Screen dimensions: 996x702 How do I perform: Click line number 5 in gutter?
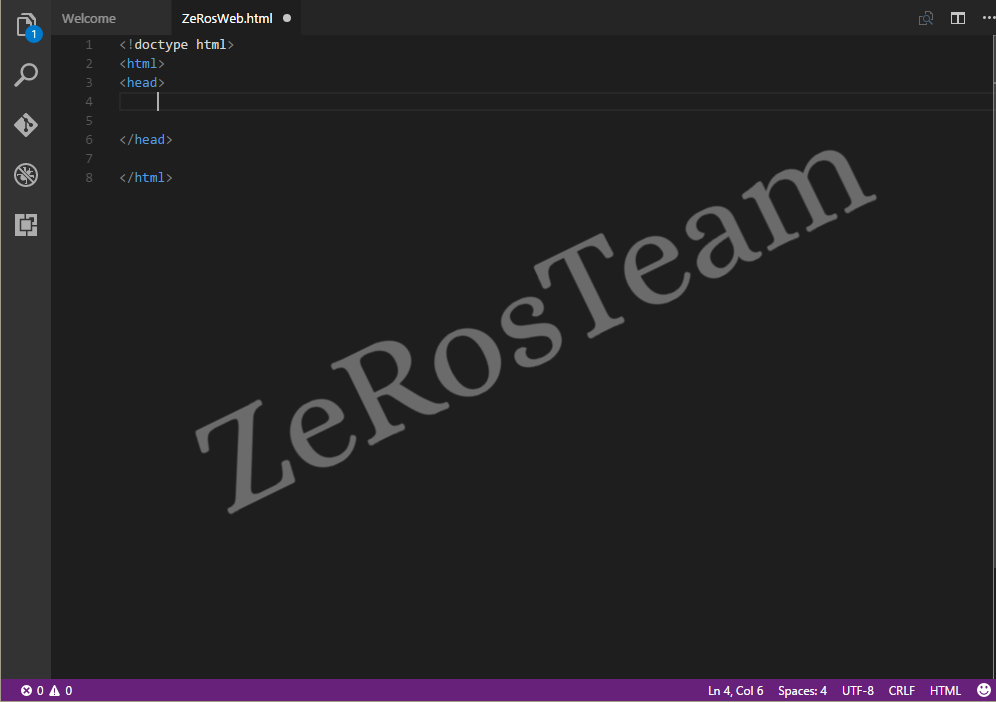(89, 121)
